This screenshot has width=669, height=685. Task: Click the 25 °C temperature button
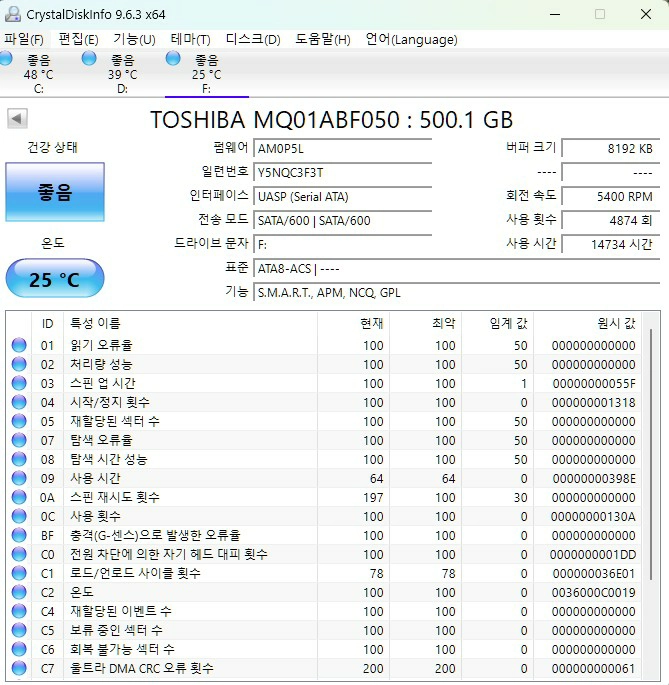tap(55, 279)
